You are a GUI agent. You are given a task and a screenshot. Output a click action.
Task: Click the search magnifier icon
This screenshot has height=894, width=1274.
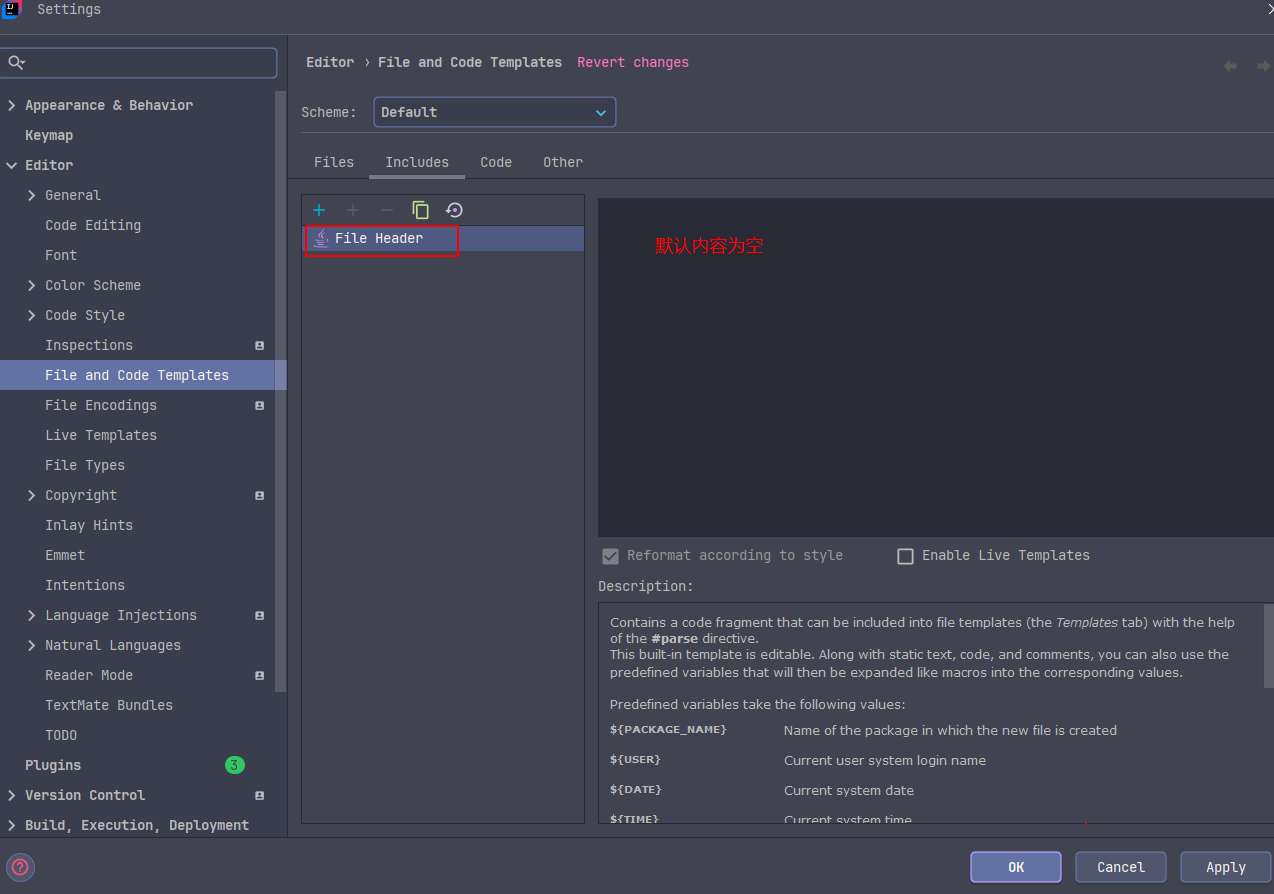pos(16,63)
